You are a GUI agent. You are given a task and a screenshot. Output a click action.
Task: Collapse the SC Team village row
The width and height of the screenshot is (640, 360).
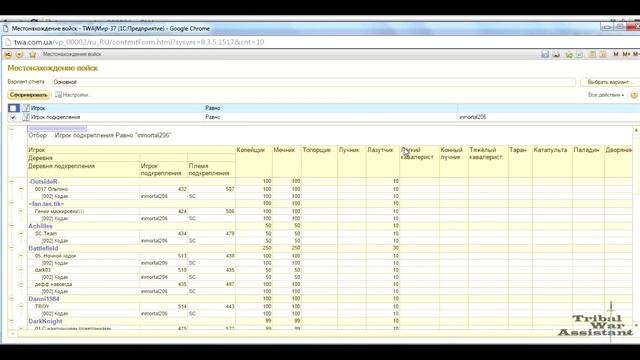[x=21, y=233]
